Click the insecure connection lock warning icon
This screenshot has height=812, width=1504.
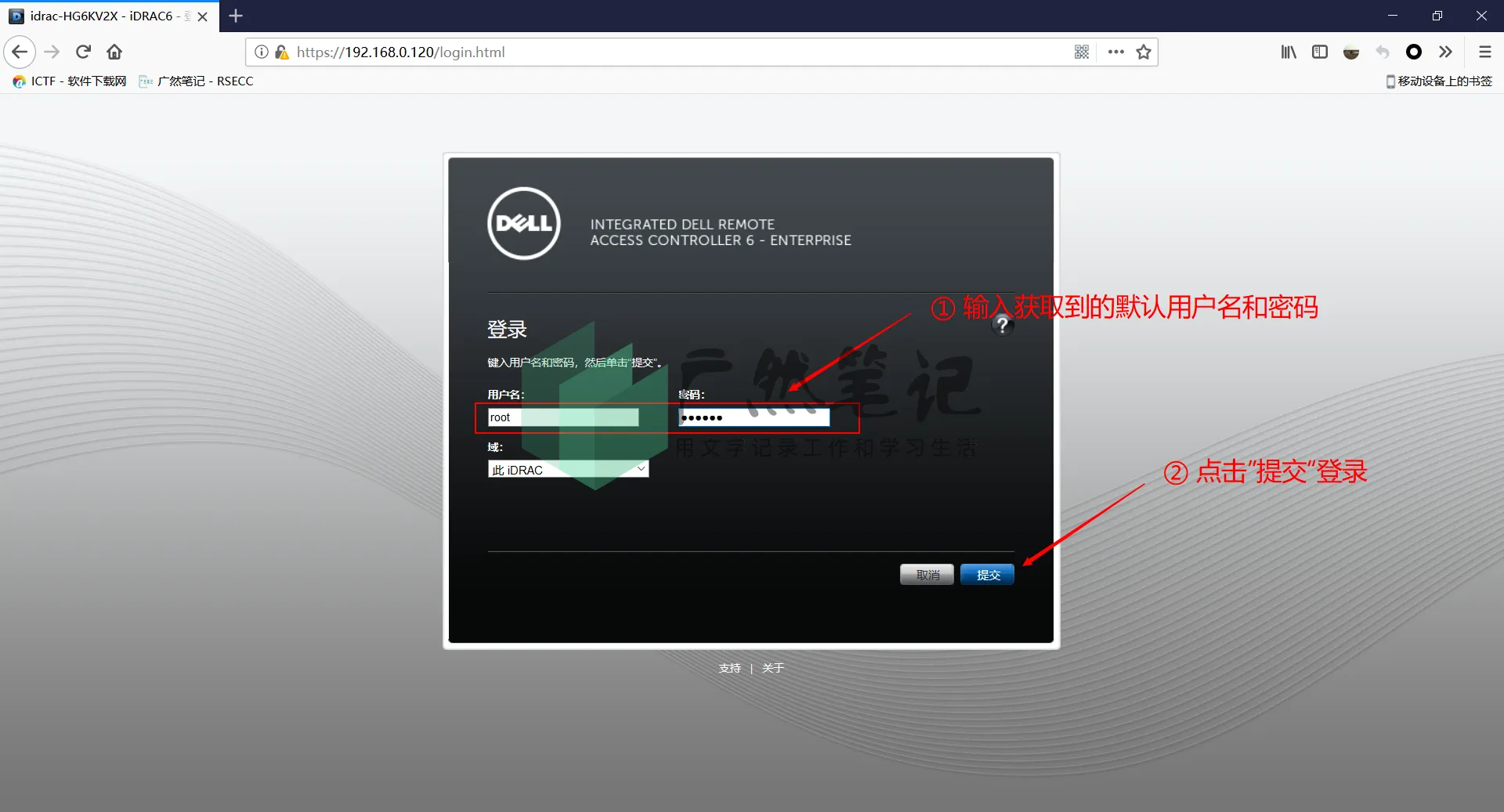click(x=281, y=52)
